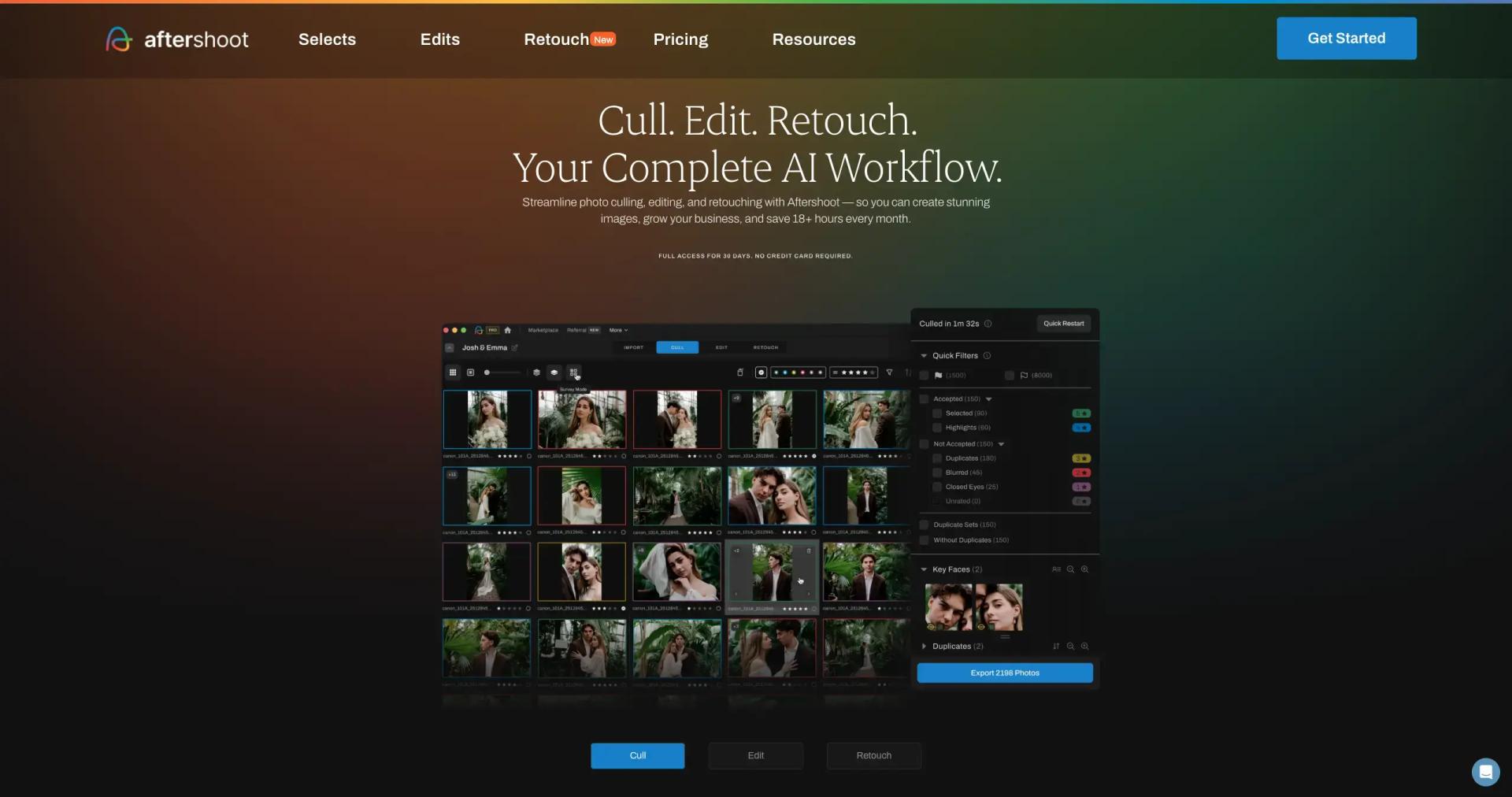Check the Blurred (45) filter checkbox
The width and height of the screenshot is (1512, 797).
pos(937,473)
